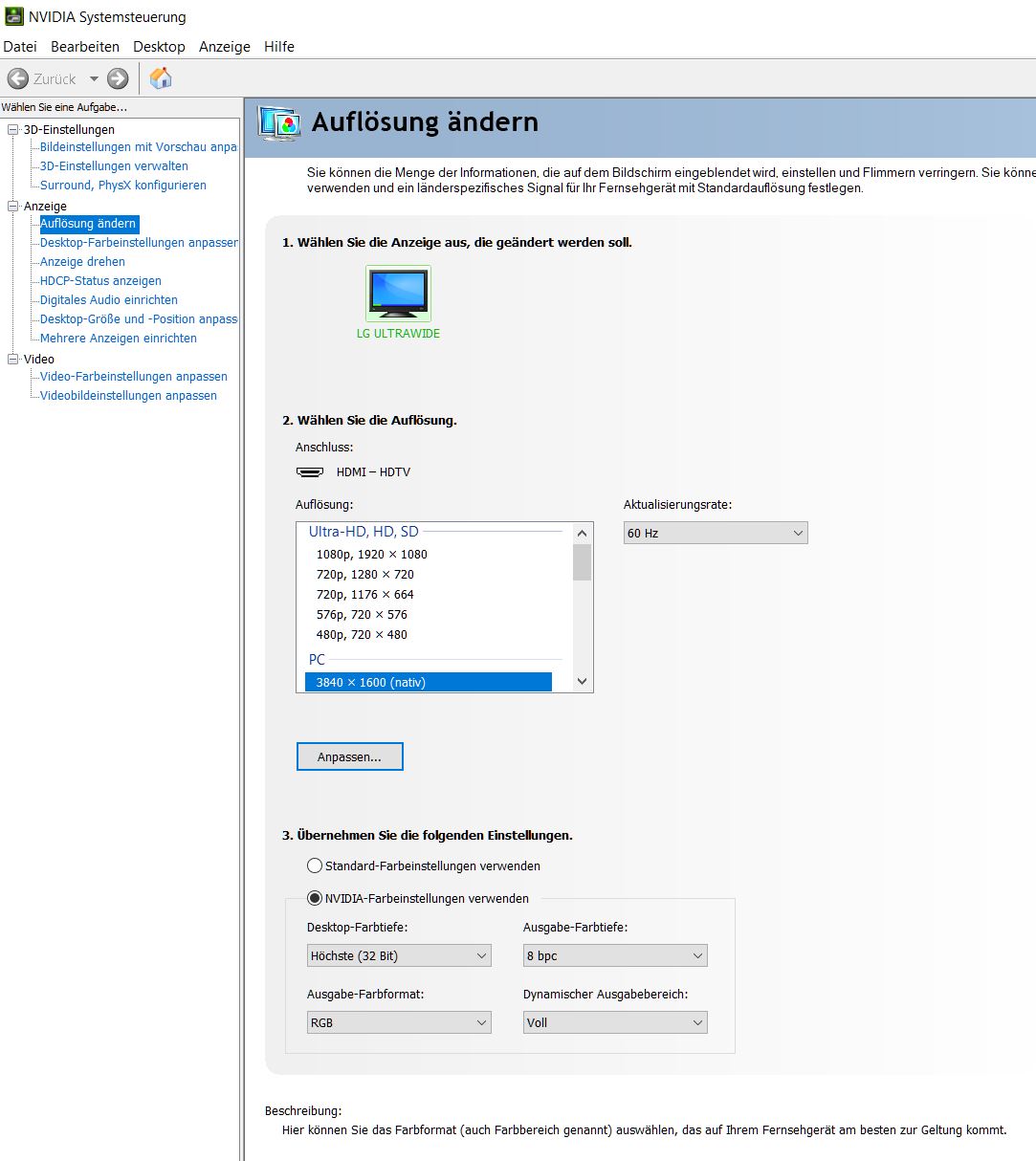The width and height of the screenshot is (1036, 1161).
Task: Open the Aktualisierungsrate 60 Hz dropdown
Action: [x=715, y=533]
